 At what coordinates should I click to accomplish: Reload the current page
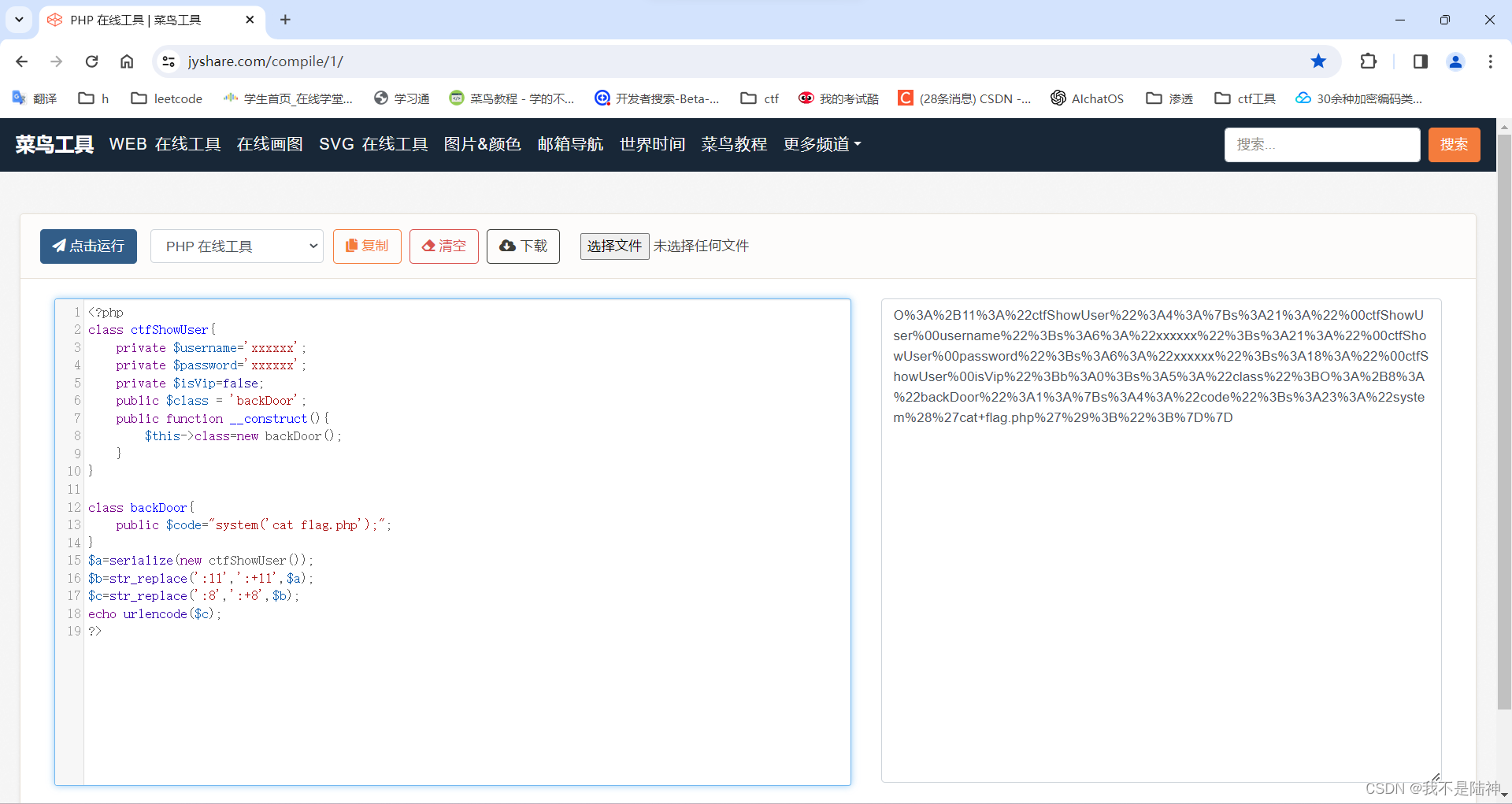(x=91, y=61)
